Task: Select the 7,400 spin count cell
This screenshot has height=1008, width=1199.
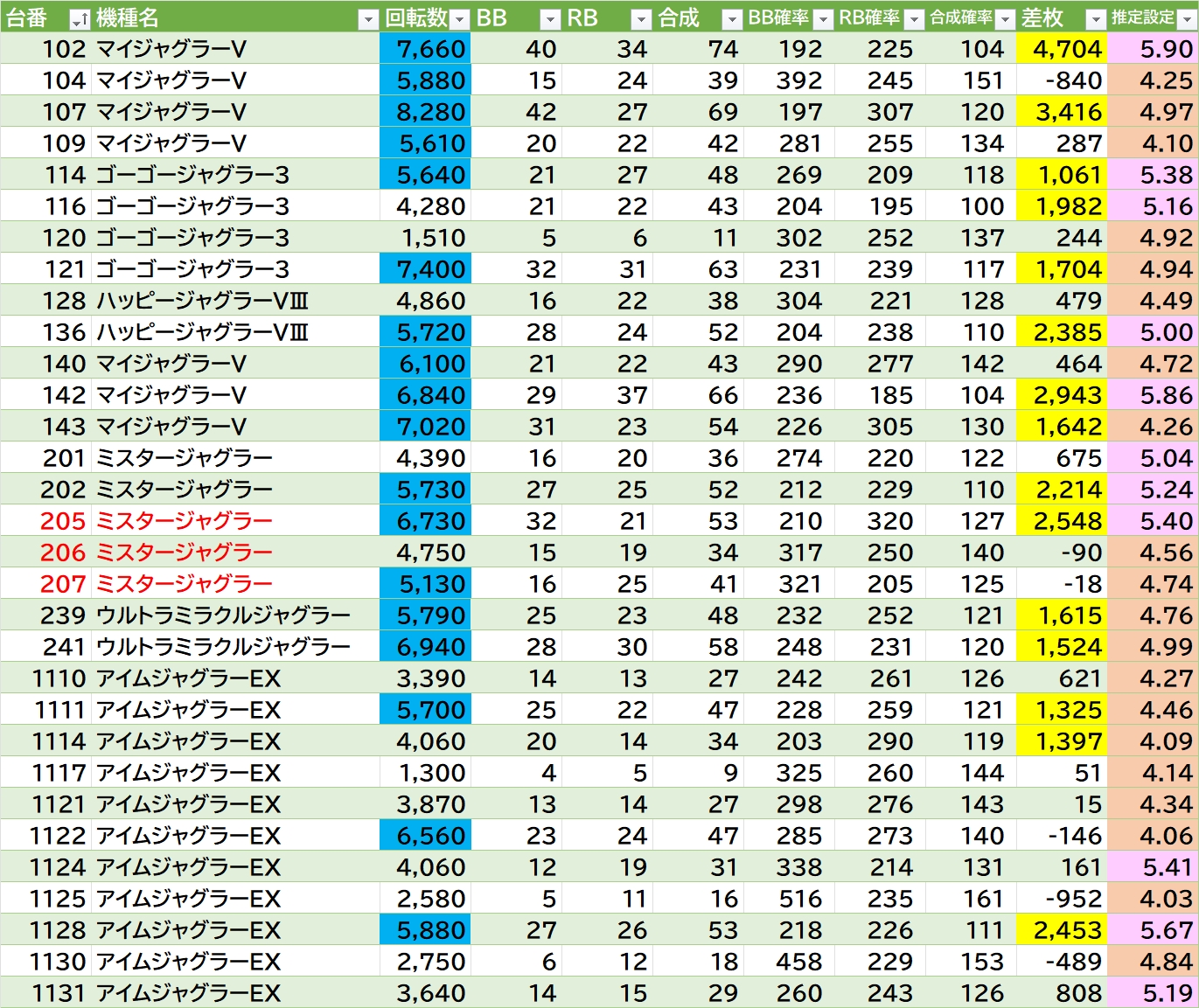Action: click(425, 269)
